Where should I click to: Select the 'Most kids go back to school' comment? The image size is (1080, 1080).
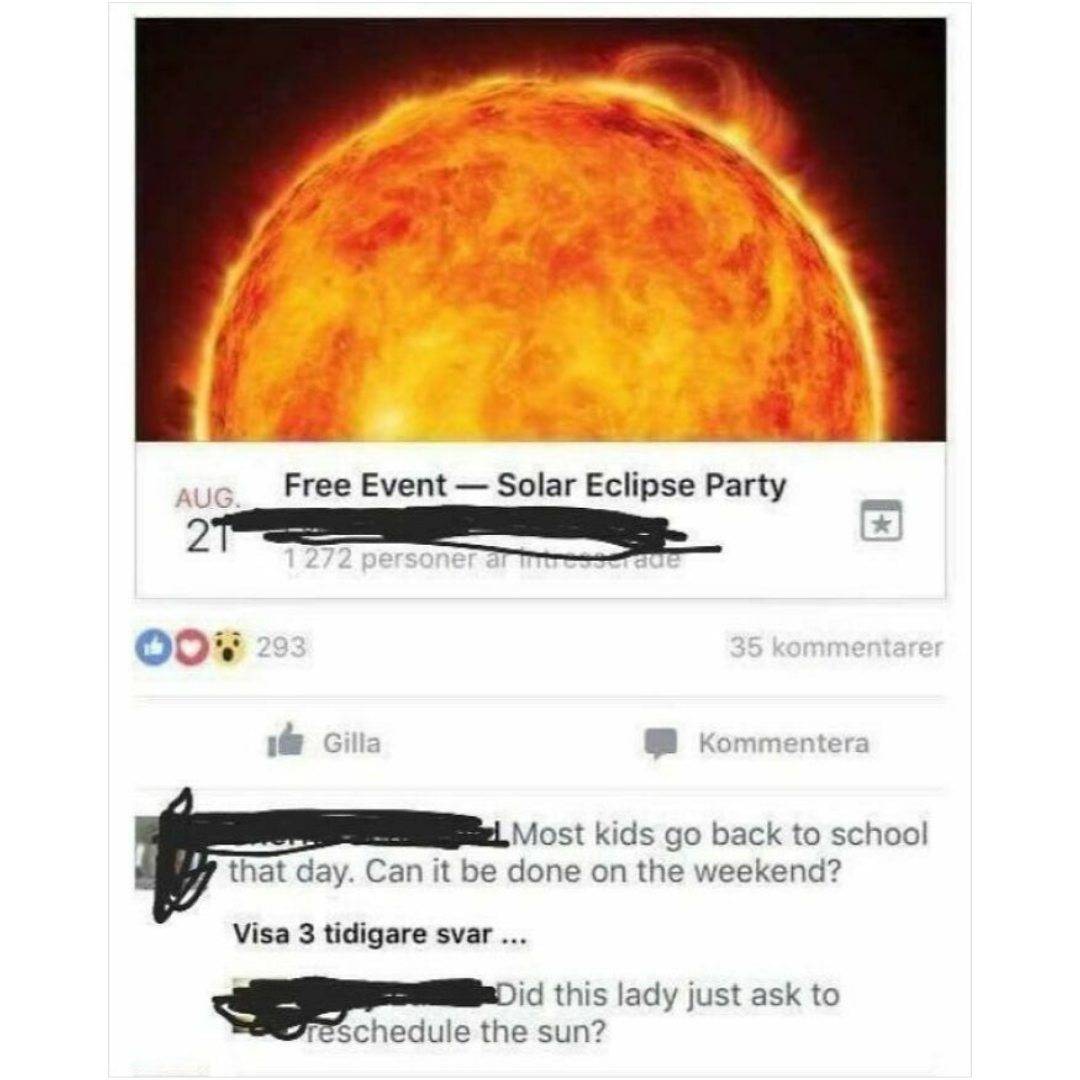click(x=578, y=853)
